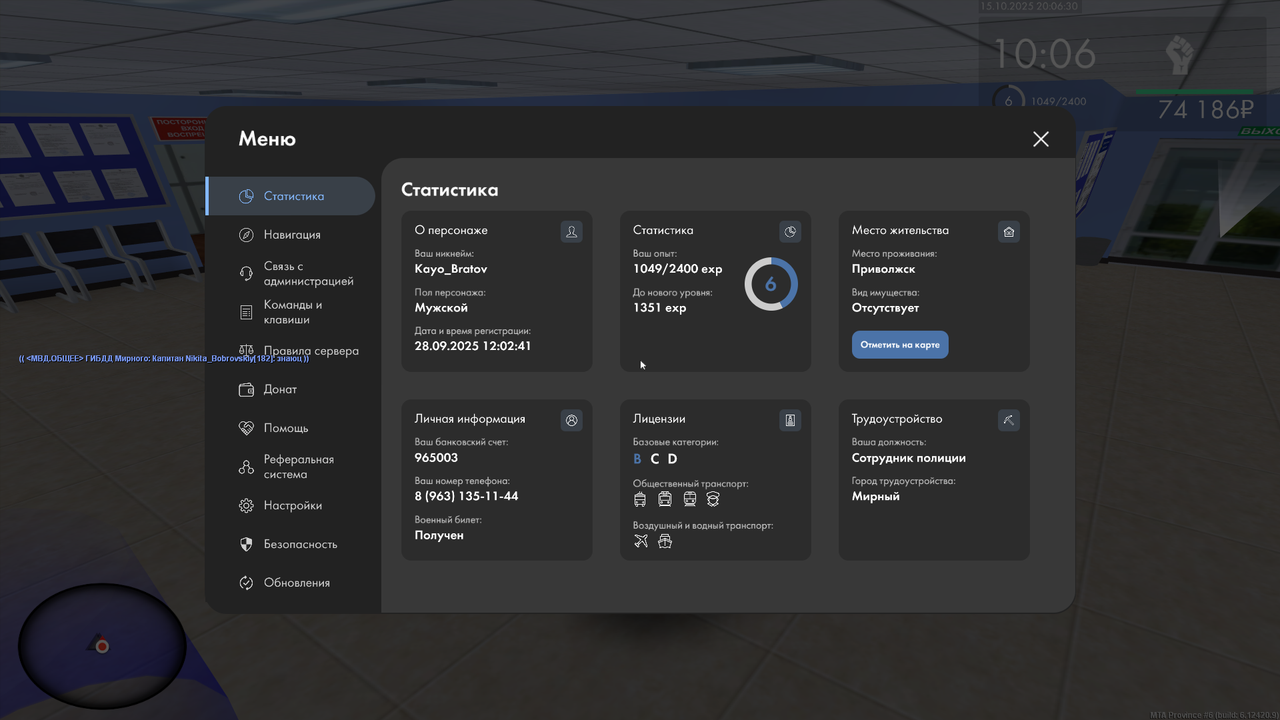The height and width of the screenshot is (720, 1280).
Task: Click the scales icon beside Правила сервера
Action: tap(247, 351)
